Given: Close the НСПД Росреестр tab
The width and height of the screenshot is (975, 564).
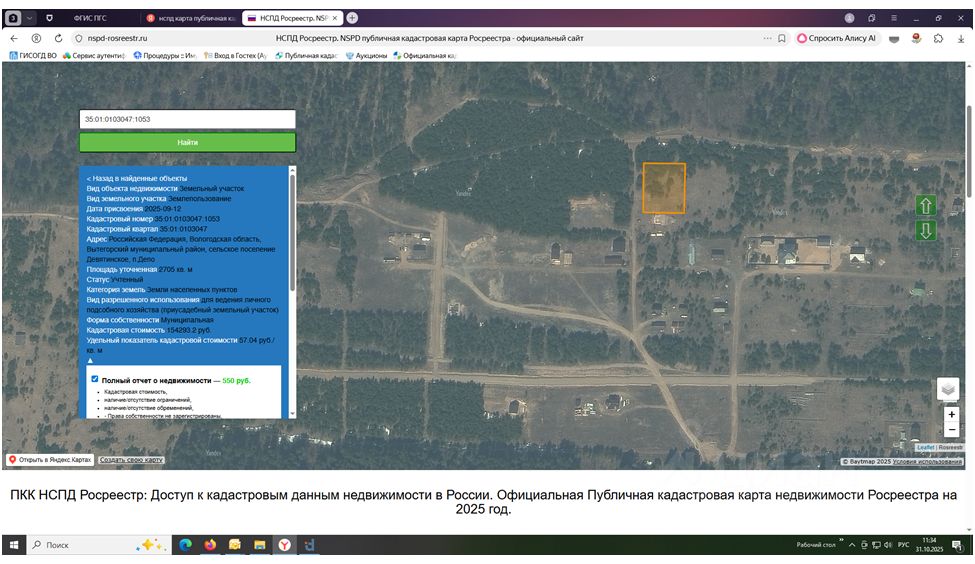Looking at the screenshot, I should click(x=335, y=18).
